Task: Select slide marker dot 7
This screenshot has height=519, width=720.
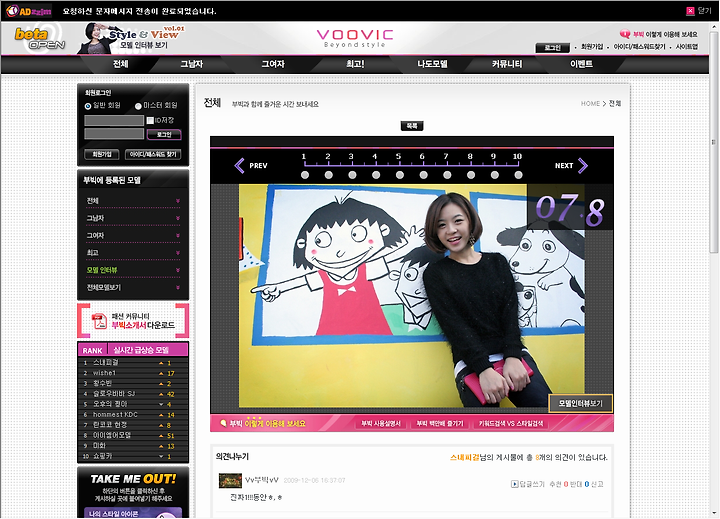Action: [447, 175]
